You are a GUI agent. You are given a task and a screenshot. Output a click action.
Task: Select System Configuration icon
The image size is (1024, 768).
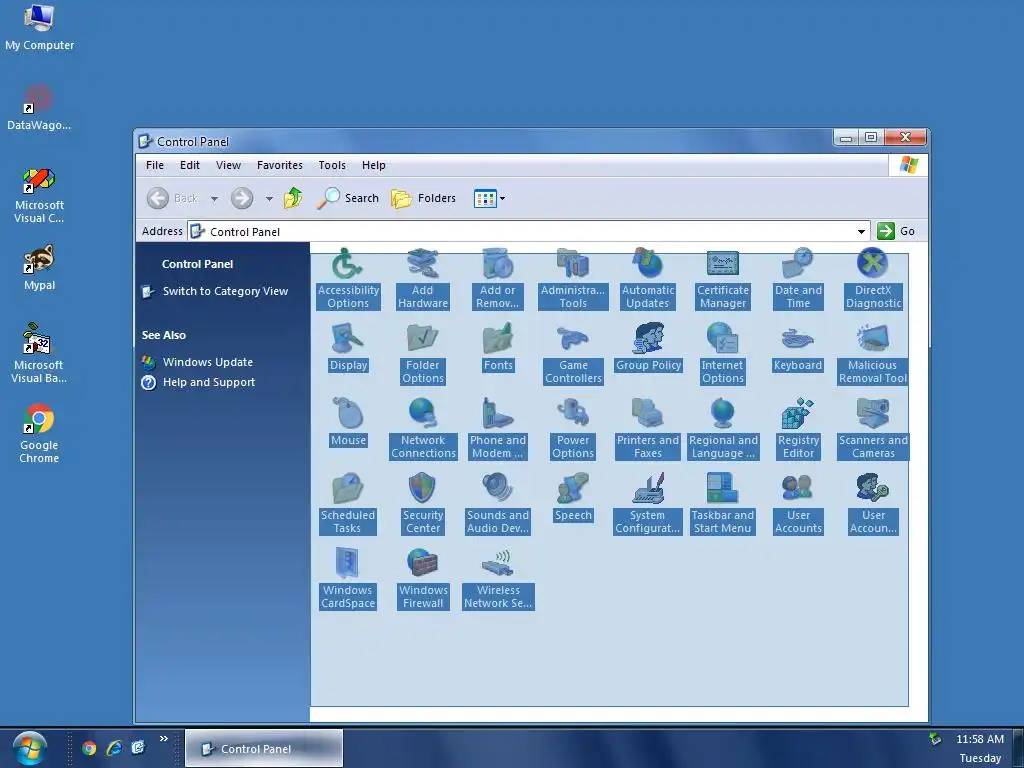pyautogui.click(x=647, y=505)
